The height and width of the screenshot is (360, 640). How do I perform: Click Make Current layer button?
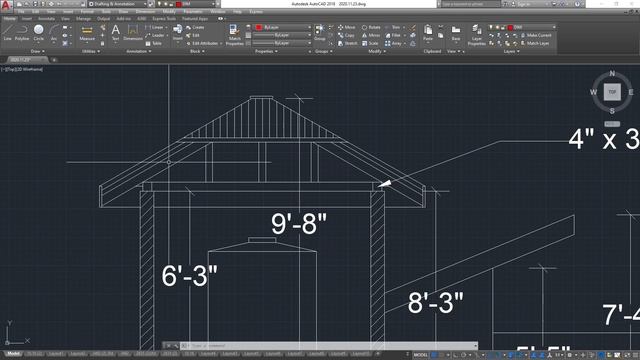point(536,36)
